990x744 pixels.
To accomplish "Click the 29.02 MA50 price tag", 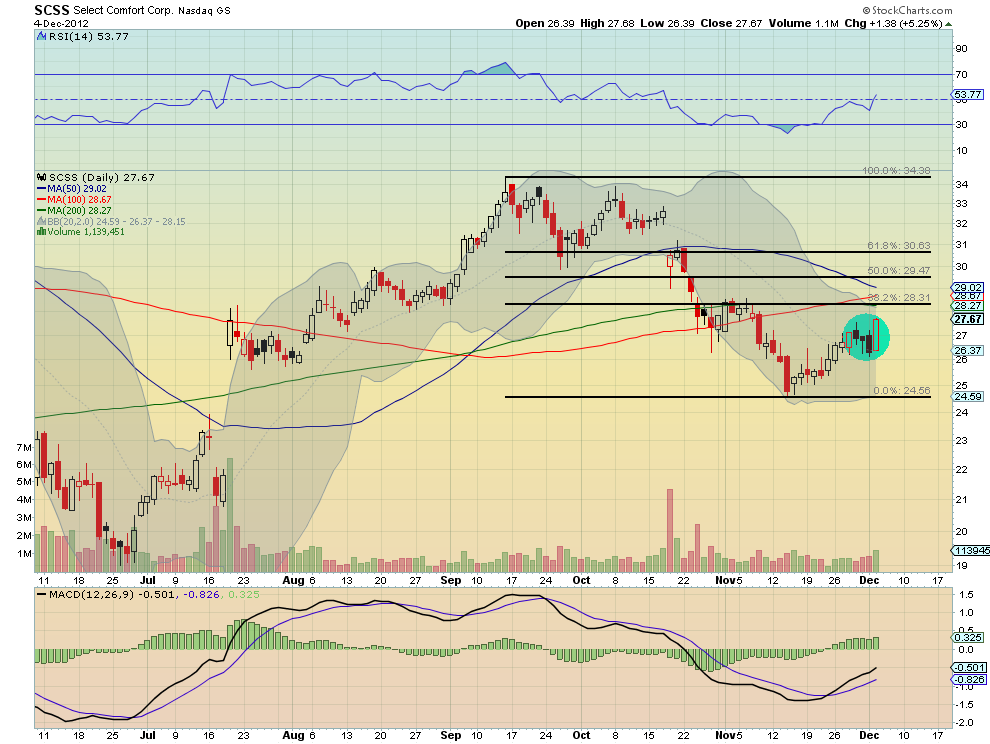I will pos(967,287).
